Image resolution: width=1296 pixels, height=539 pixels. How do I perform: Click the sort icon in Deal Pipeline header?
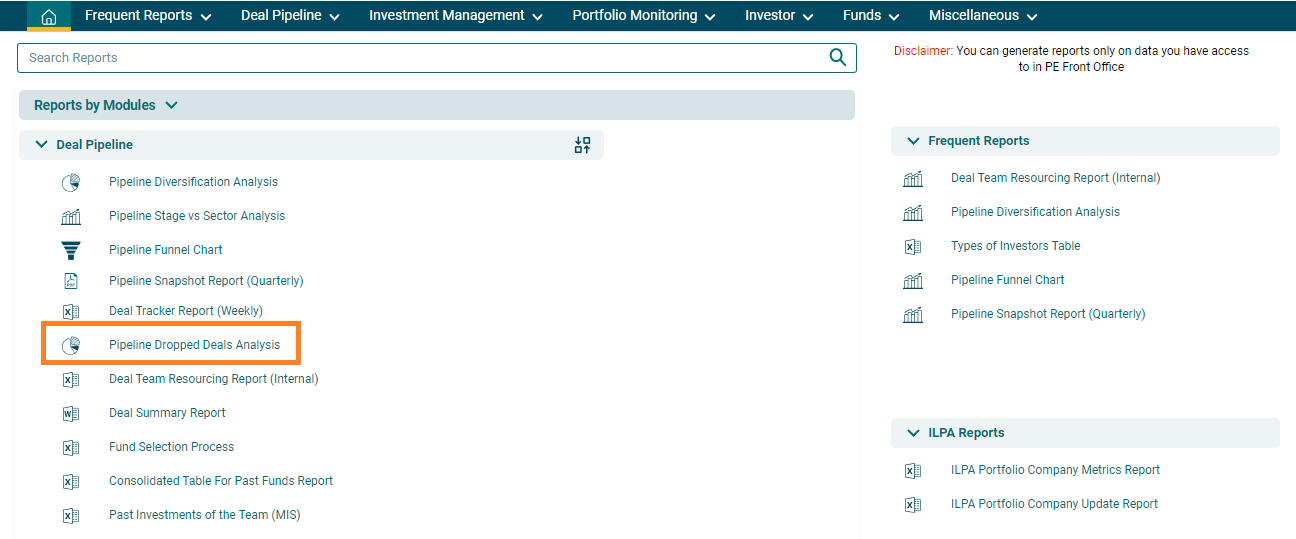point(582,145)
